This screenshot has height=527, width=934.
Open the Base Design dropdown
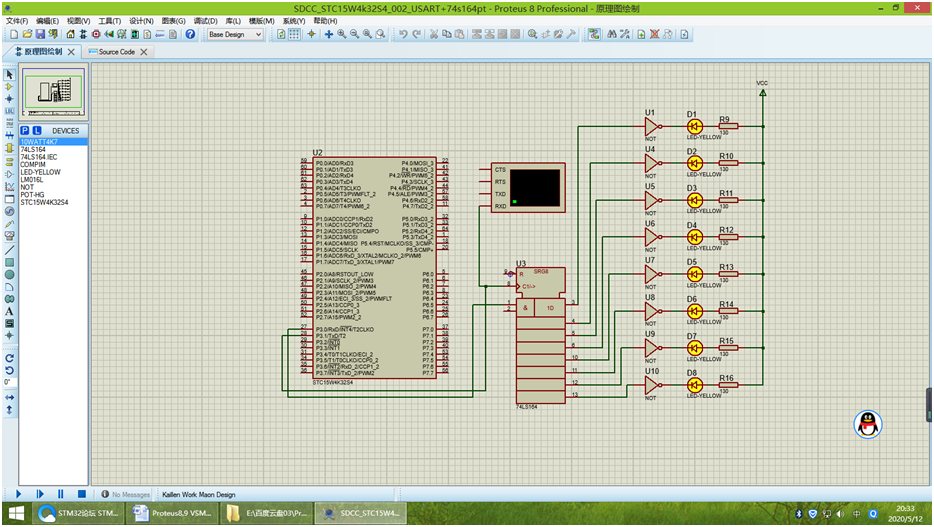235,34
